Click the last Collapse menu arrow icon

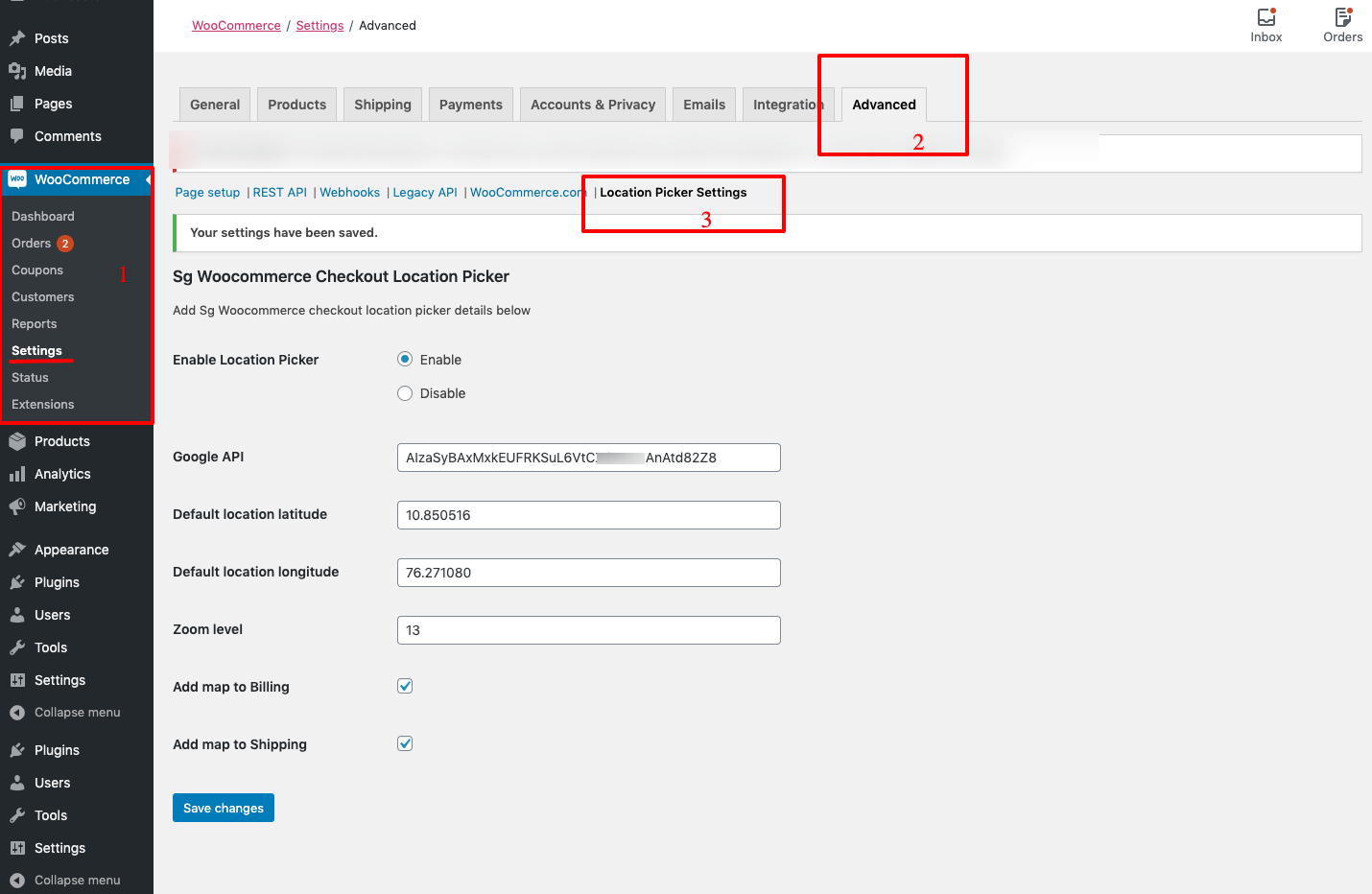tap(17, 881)
